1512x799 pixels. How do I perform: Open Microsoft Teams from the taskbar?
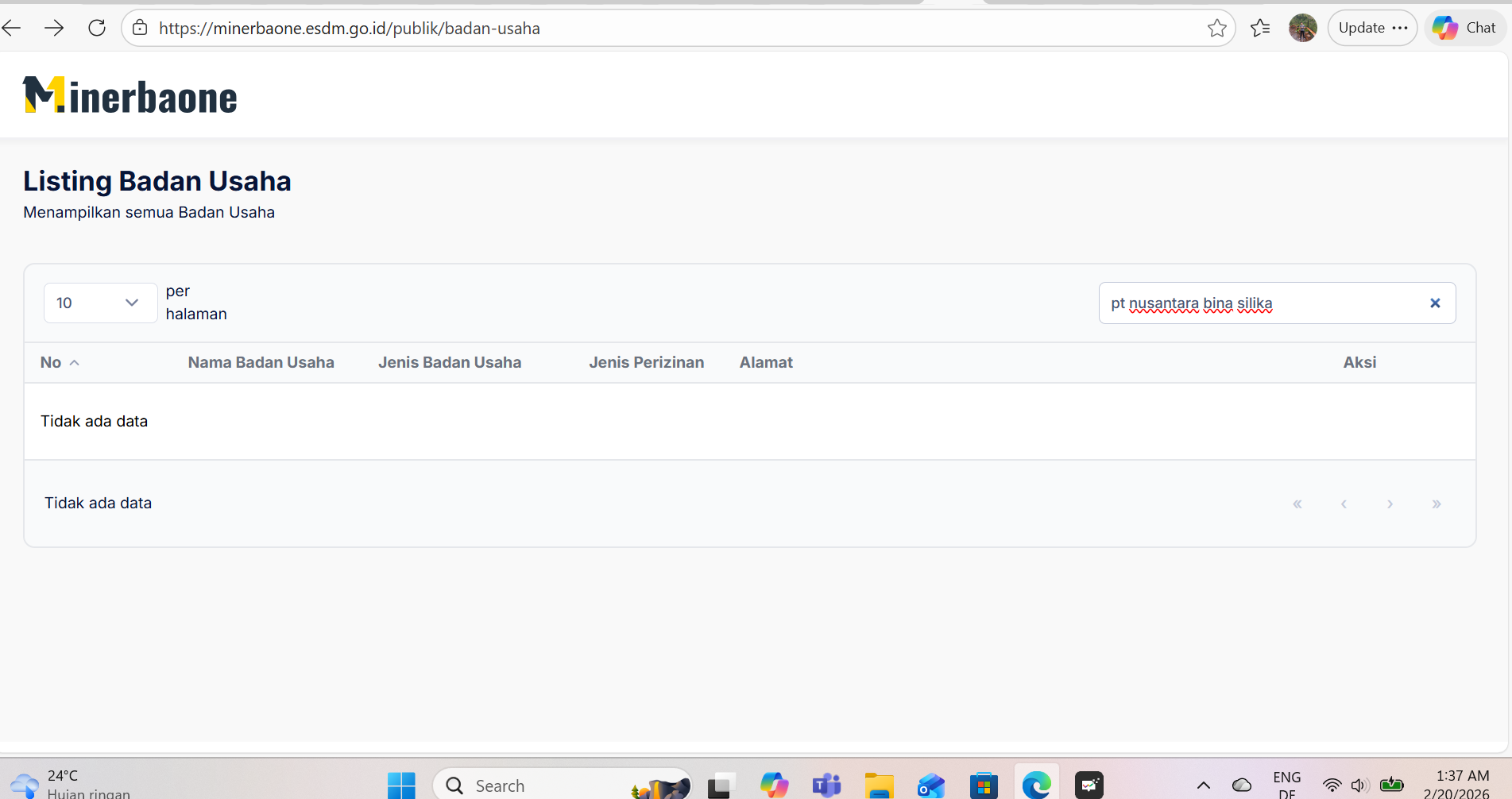pyautogui.click(x=826, y=785)
